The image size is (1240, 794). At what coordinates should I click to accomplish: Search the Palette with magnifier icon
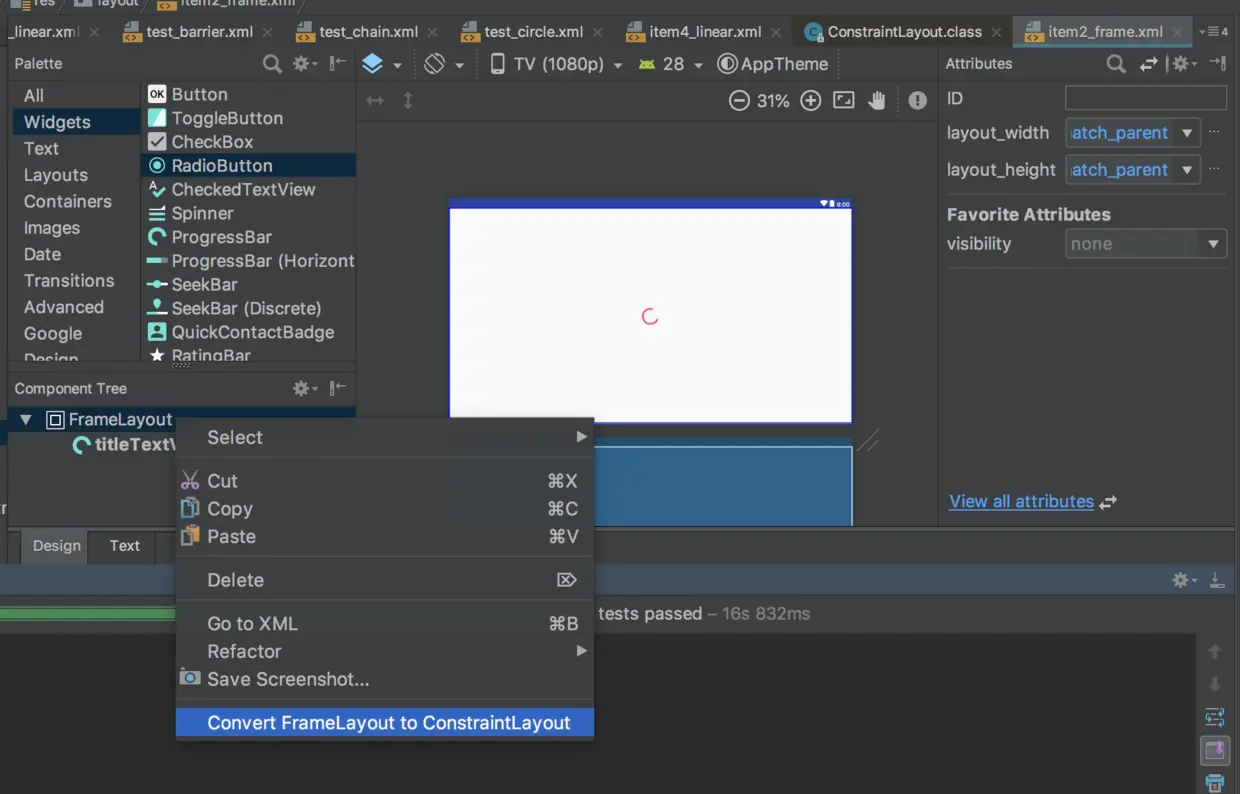[x=272, y=64]
